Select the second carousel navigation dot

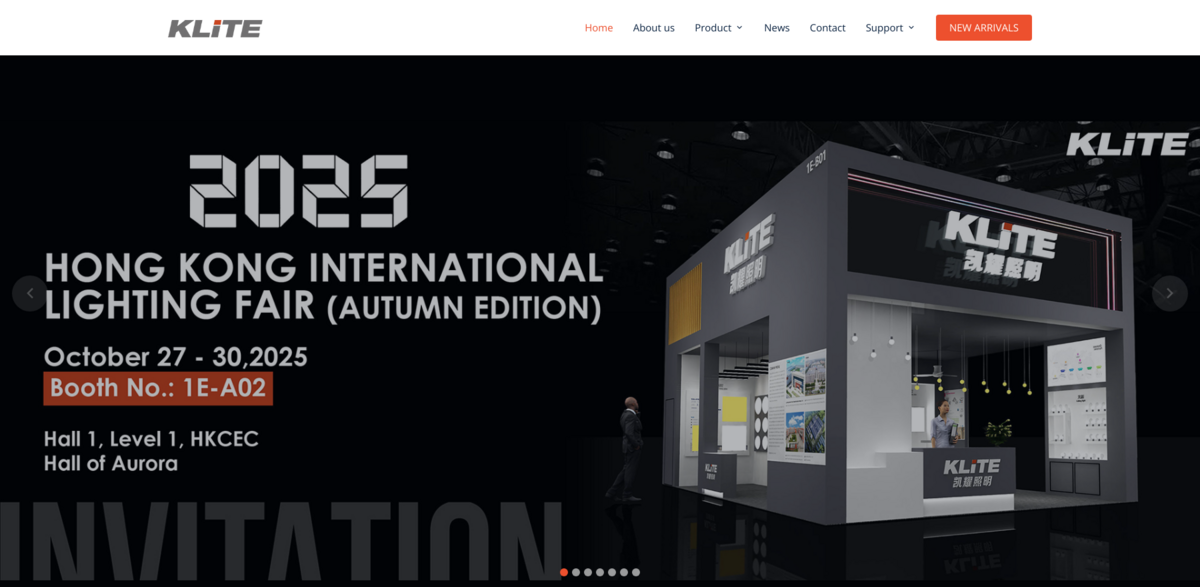pyautogui.click(x=576, y=572)
